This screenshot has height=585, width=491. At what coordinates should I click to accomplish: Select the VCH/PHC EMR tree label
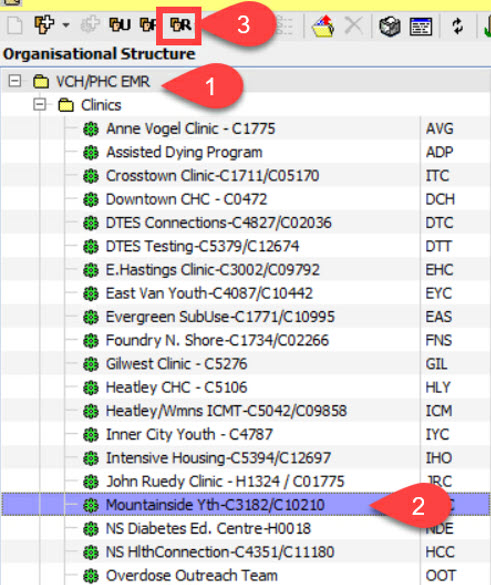(103, 81)
